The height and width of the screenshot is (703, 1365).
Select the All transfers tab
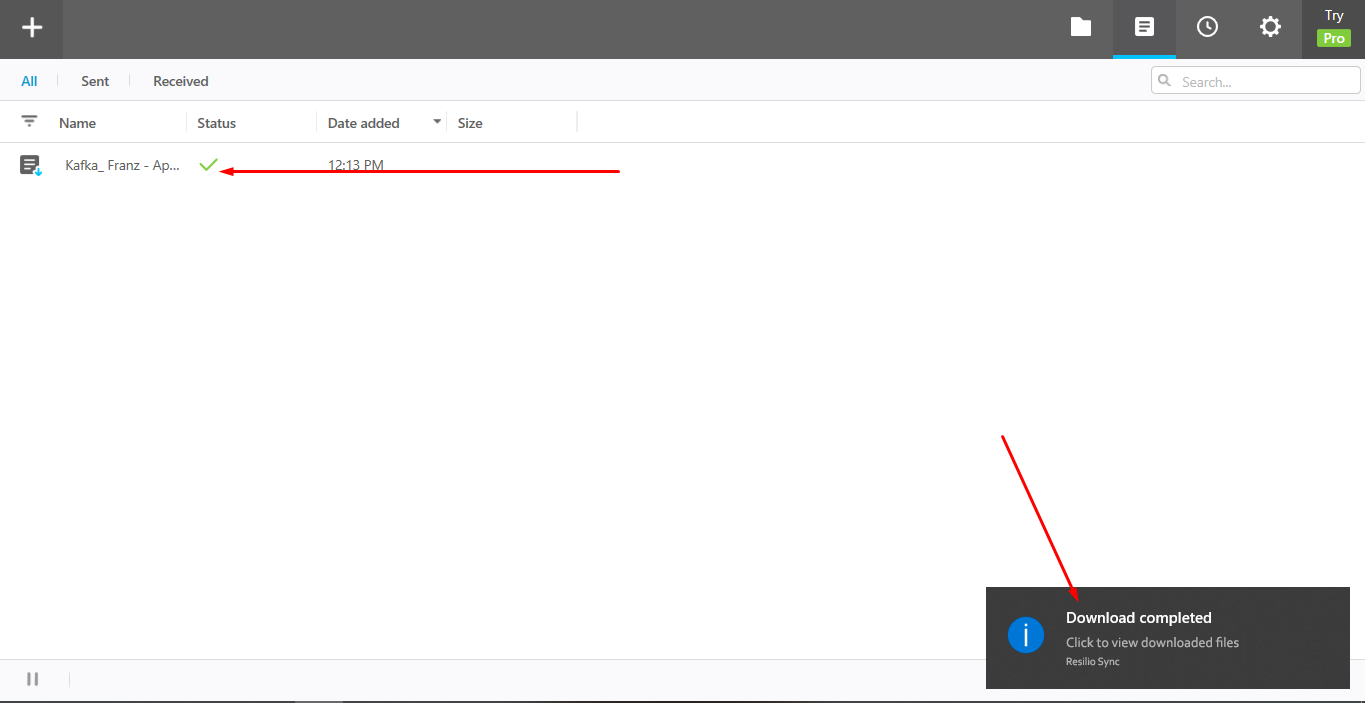pyautogui.click(x=29, y=80)
